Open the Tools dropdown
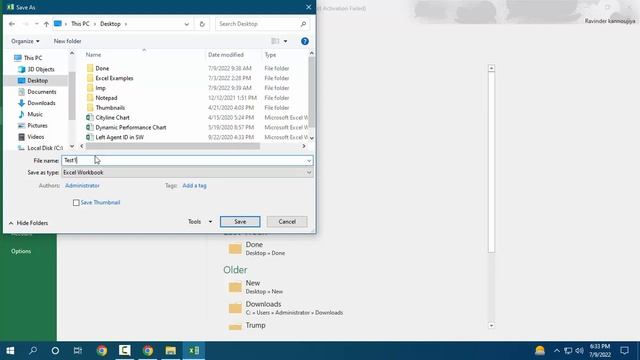Viewport: 640px width, 360px height. click(x=200, y=222)
